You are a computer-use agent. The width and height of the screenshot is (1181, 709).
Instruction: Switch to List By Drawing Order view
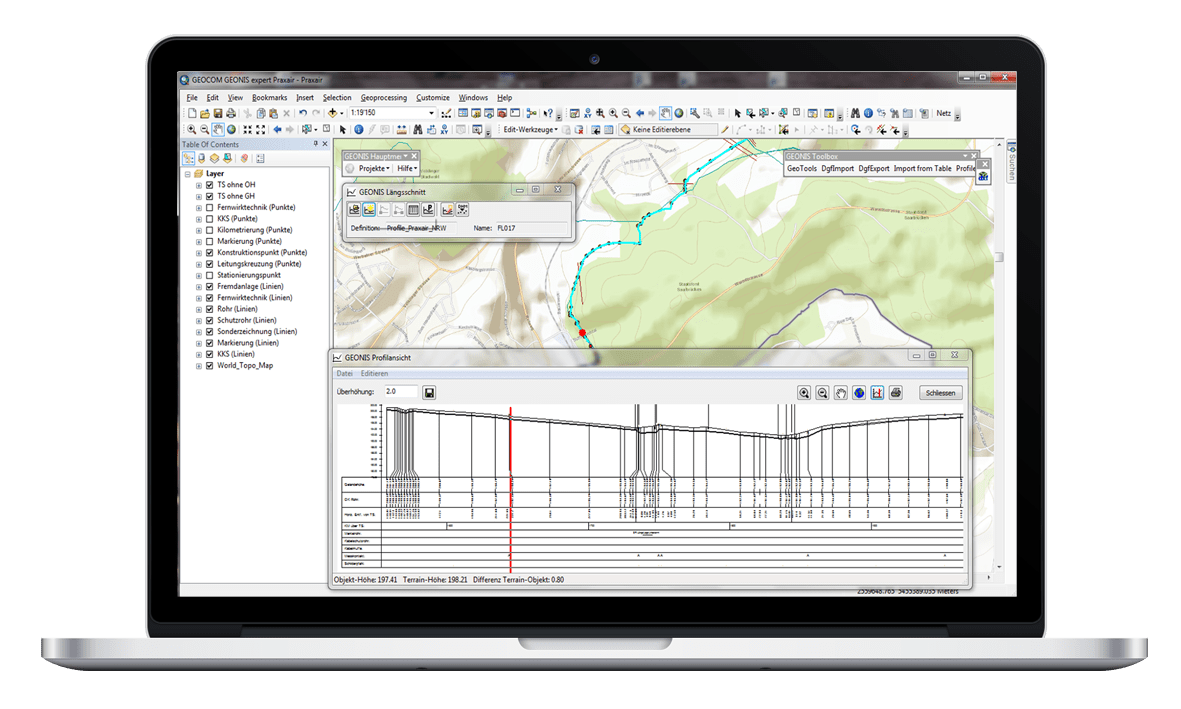[x=188, y=158]
